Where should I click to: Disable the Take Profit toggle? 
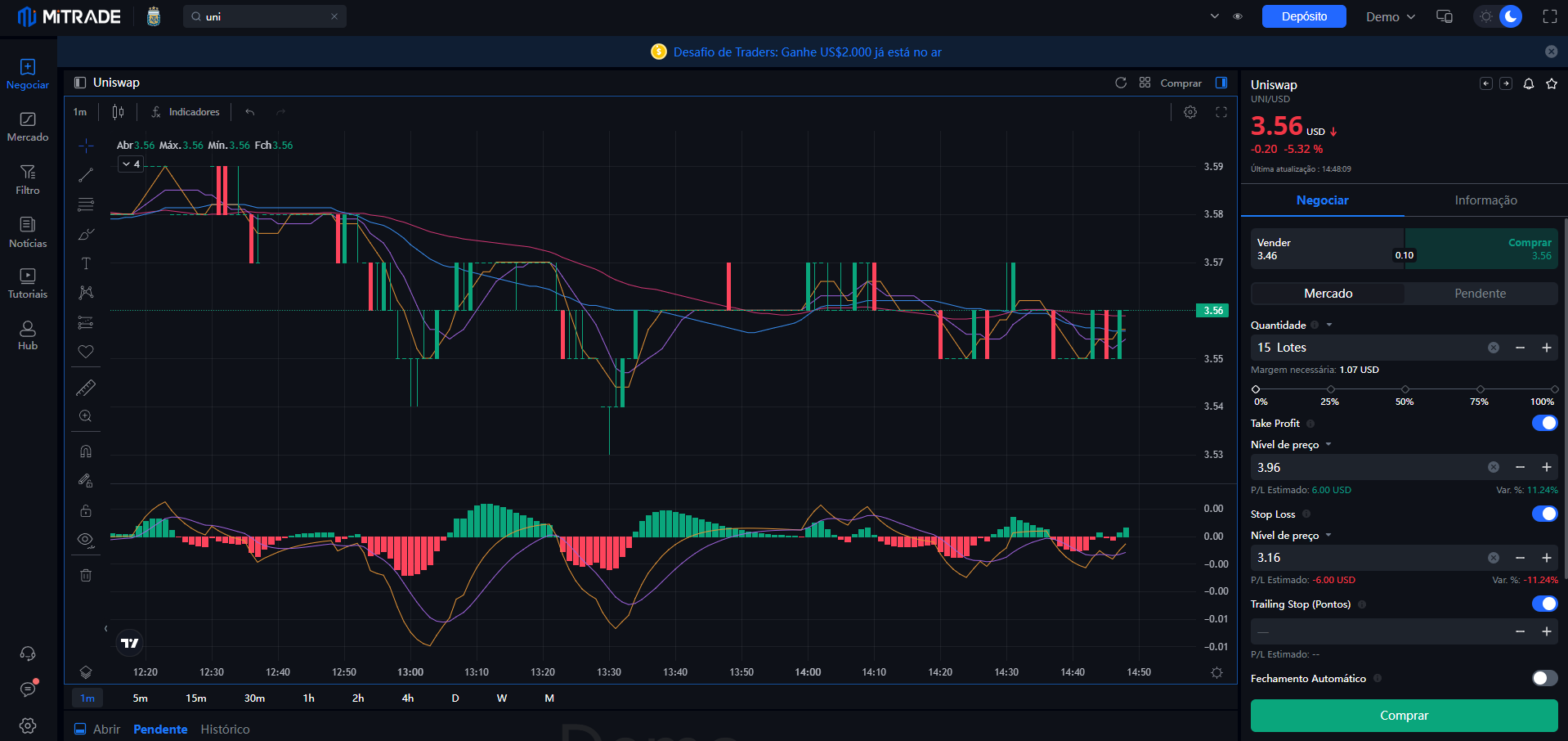click(1544, 423)
